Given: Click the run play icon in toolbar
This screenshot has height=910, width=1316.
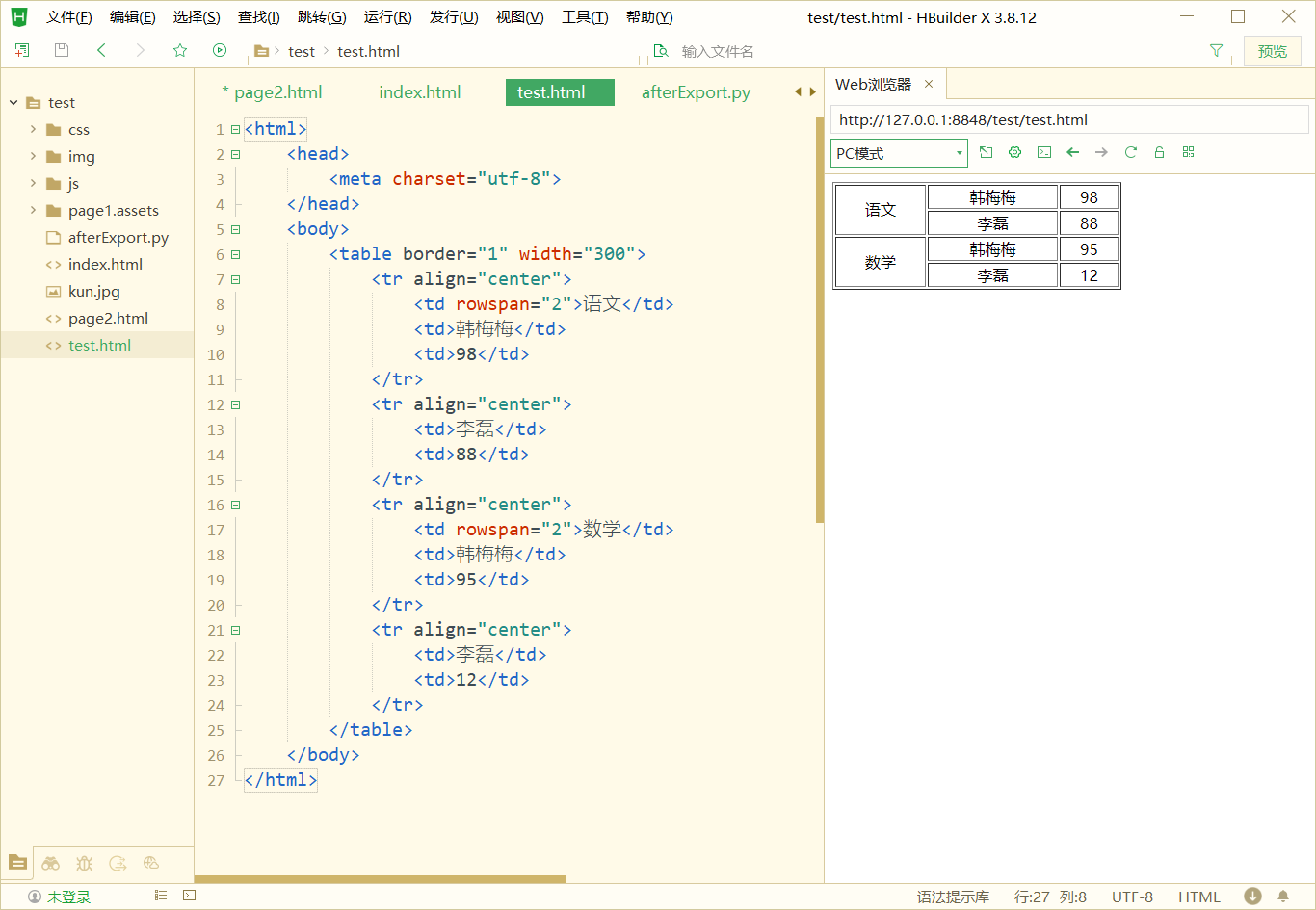Looking at the screenshot, I should [x=220, y=51].
